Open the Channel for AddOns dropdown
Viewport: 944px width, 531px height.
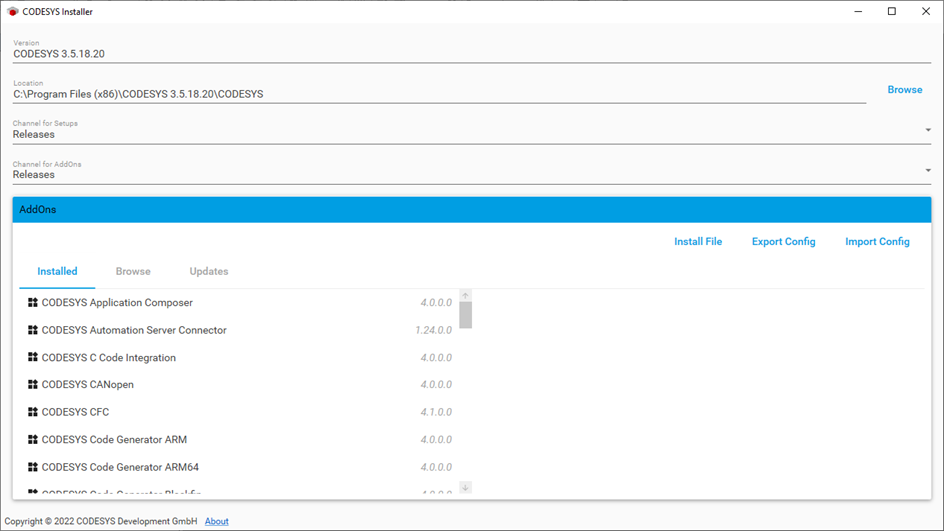pyautogui.click(x=471, y=170)
